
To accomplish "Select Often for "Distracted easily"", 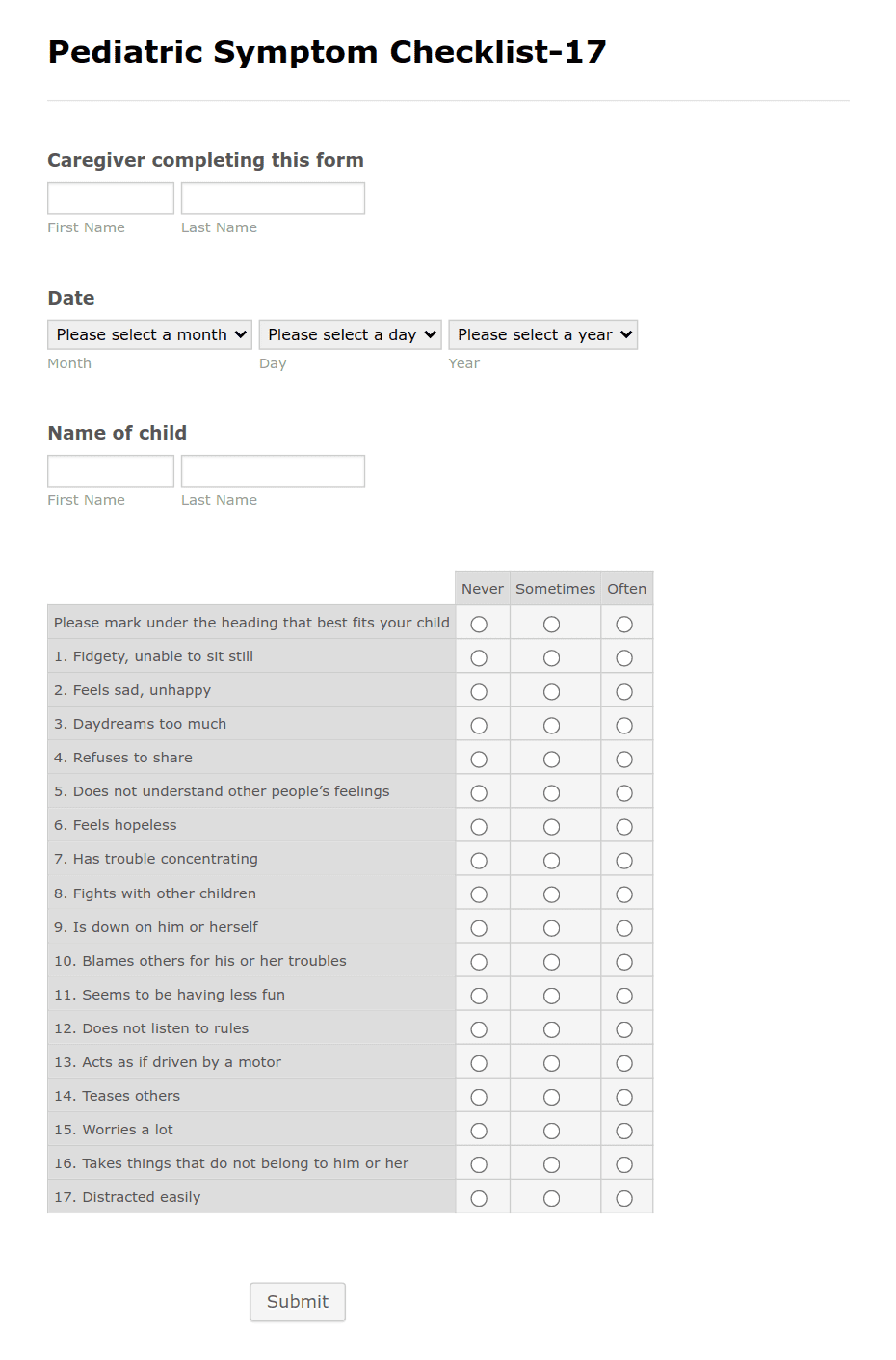I will click(x=624, y=1196).
